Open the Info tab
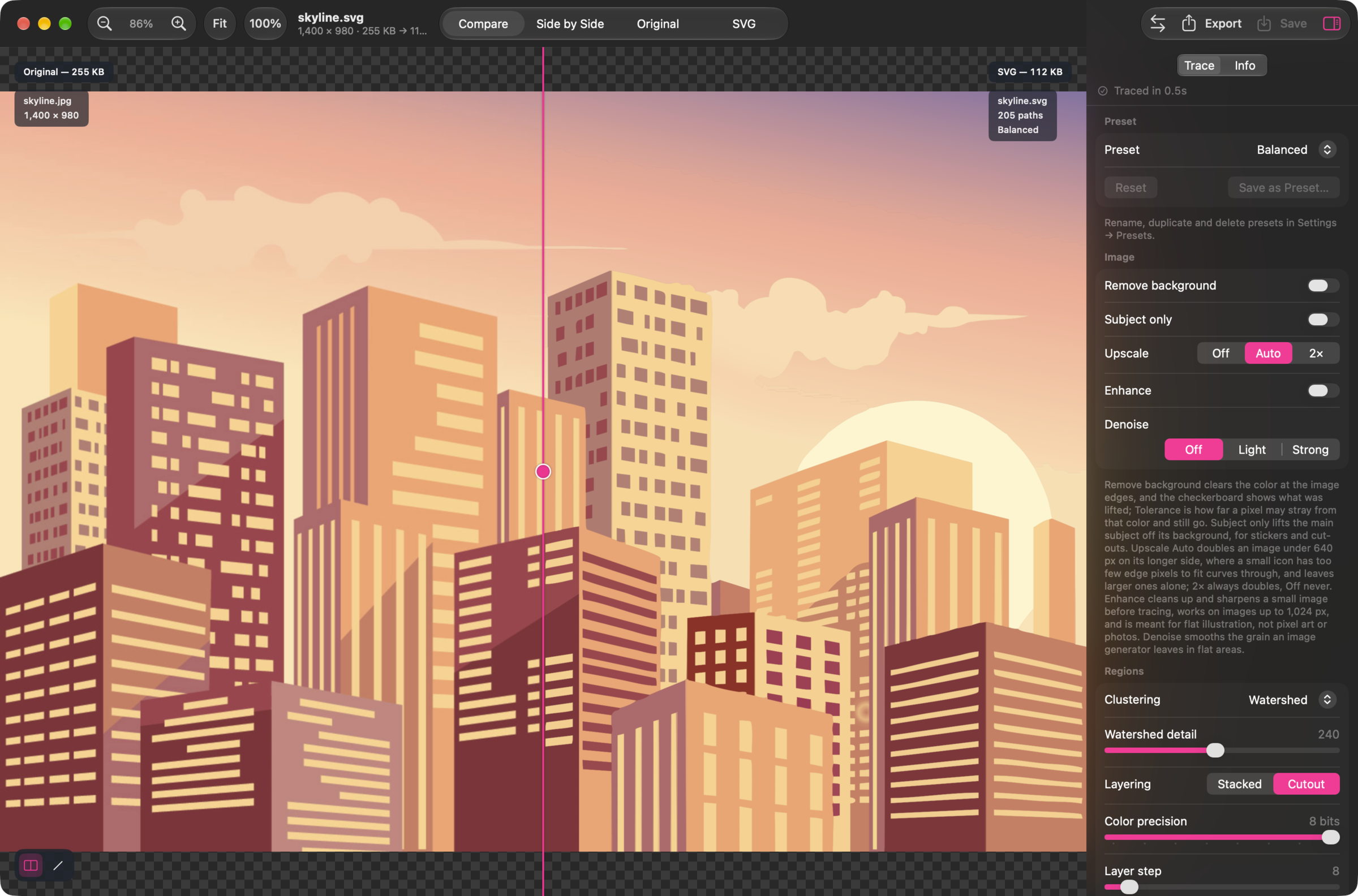This screenshot has width=1358, height=896. click(x=1244, y=65)
